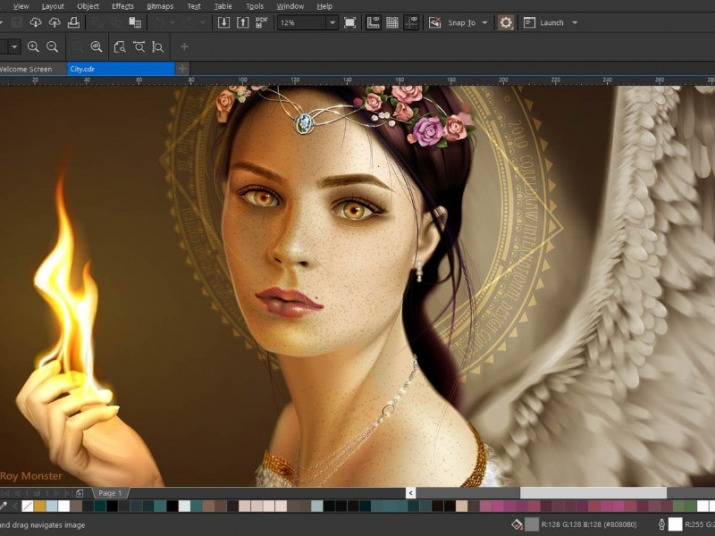This screenshot has height=536, width=715.
Task: Select the Zoom In magnifier
Action: (x=33, y=47)
